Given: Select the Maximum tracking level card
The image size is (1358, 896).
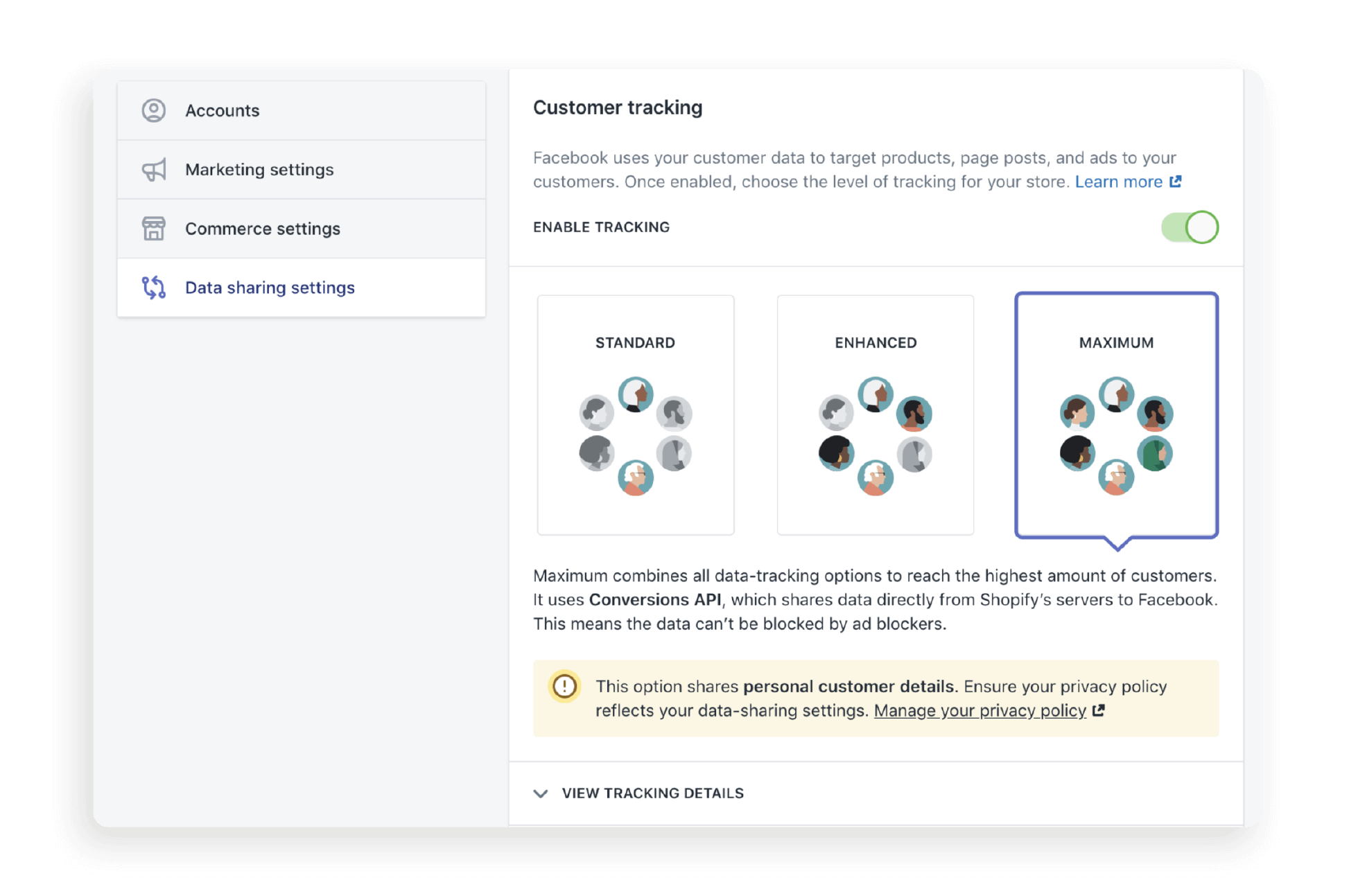Looking at the screenshot, I should tap(1116, 415).
